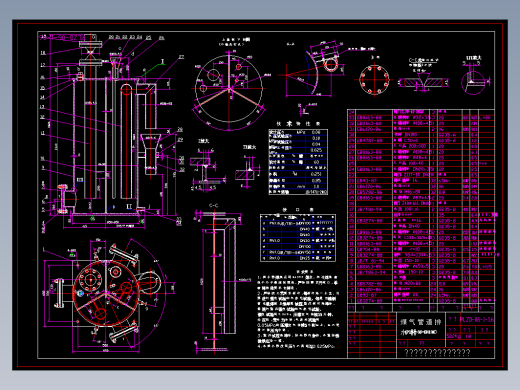Image resolution: width=520 pixels, height=390 pixels.
Task: Select the GB9787-88 row in parts list
Action: 421,141
